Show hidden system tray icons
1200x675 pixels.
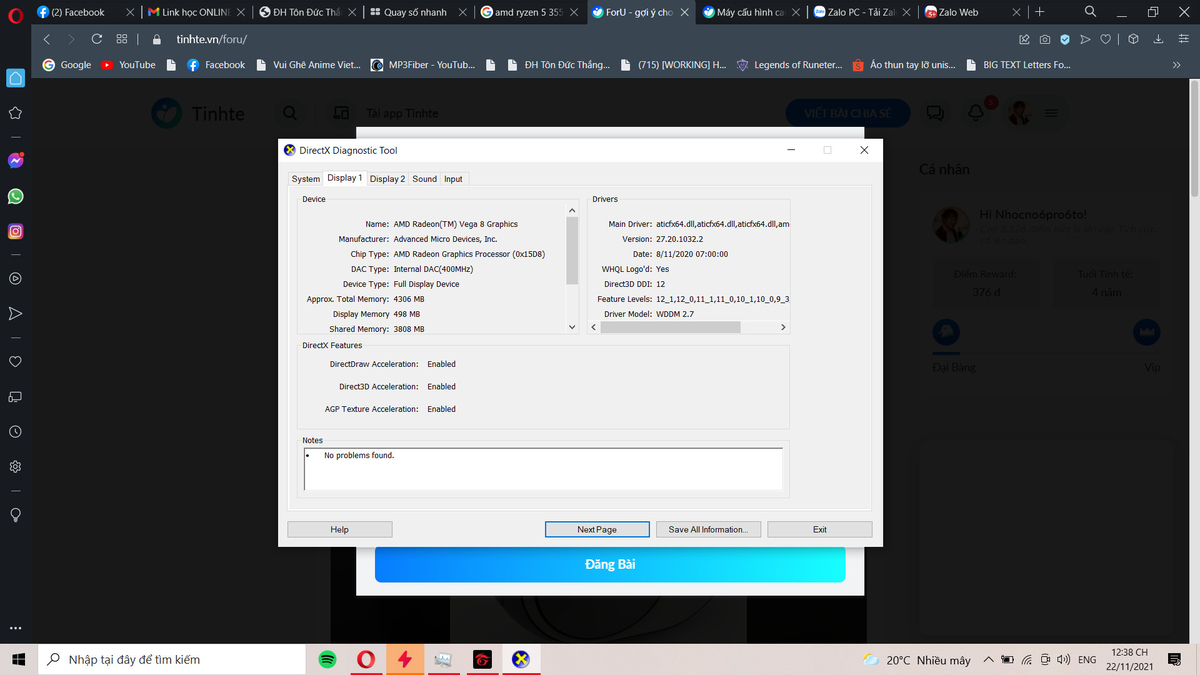pos(989,660)
